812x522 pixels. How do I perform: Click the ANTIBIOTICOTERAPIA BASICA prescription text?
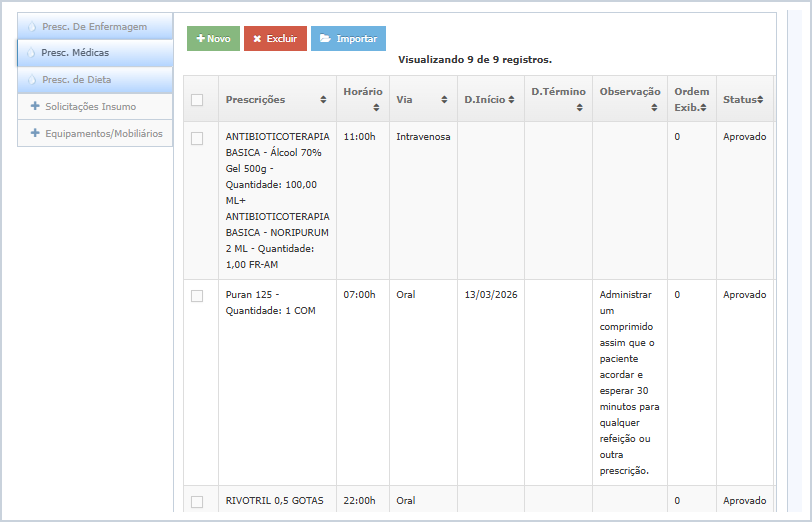tap(278, 200)
